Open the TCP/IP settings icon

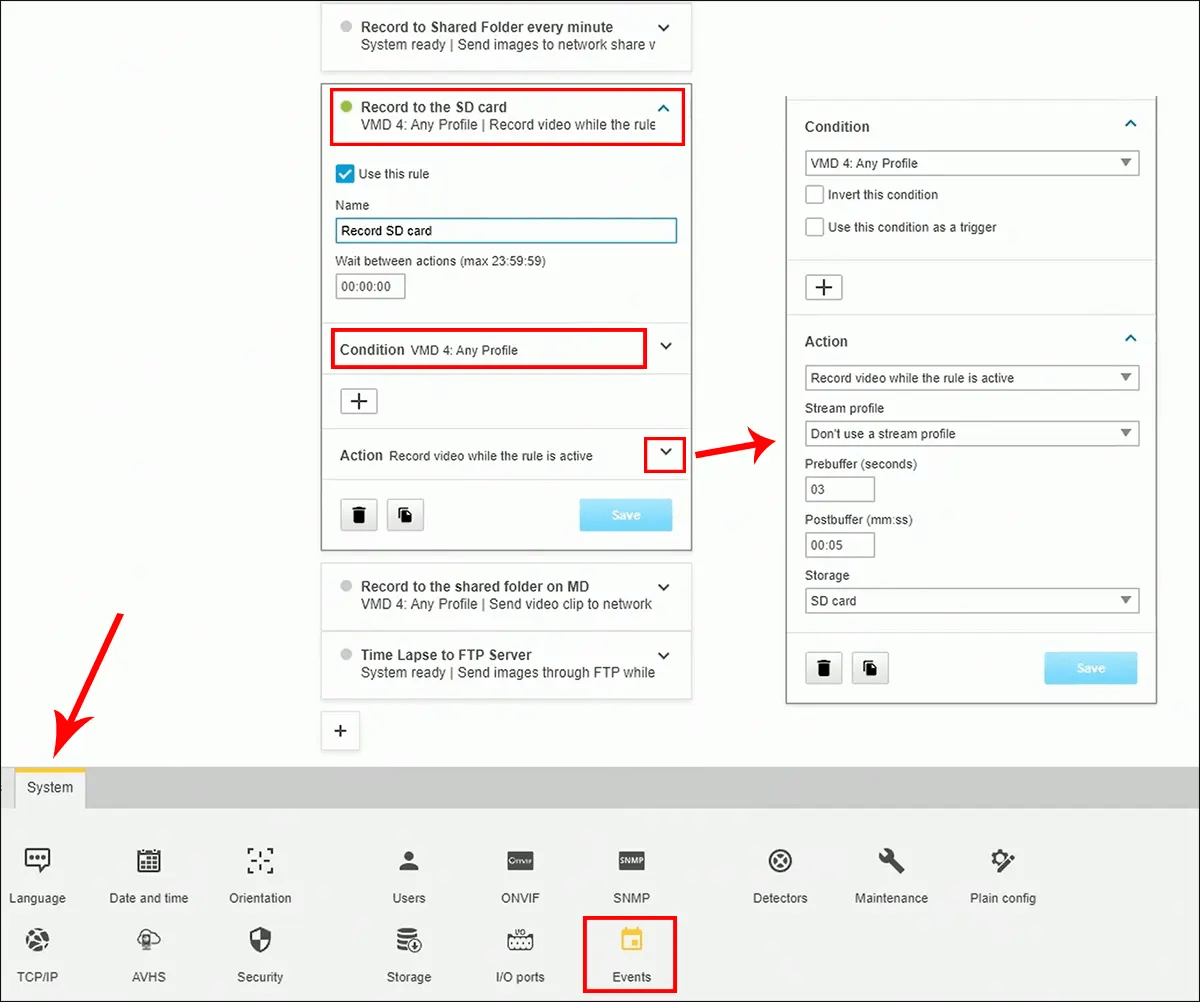click(37, 940)
